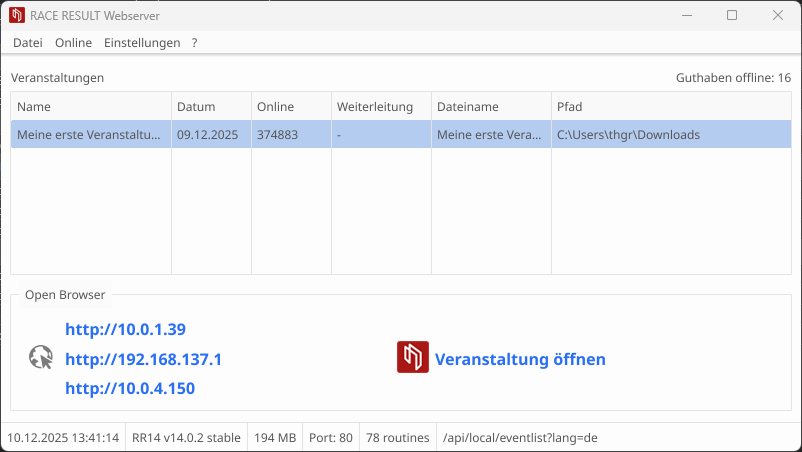This screenshot has width=802, height=452.
Task: Maximize the Webserver window
Action: (732, 16)
